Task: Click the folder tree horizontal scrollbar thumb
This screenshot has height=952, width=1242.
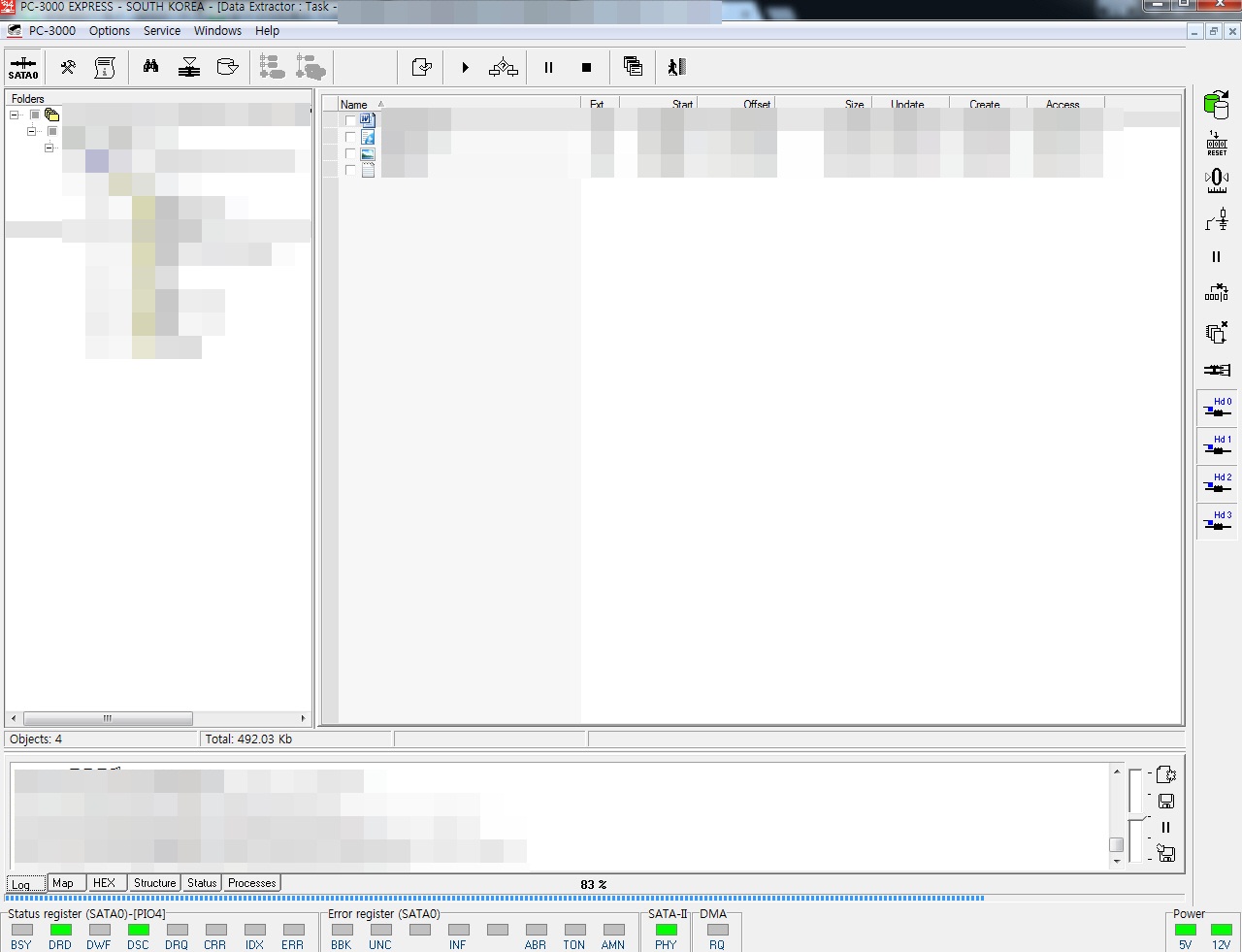Action: tap(108, 718)
